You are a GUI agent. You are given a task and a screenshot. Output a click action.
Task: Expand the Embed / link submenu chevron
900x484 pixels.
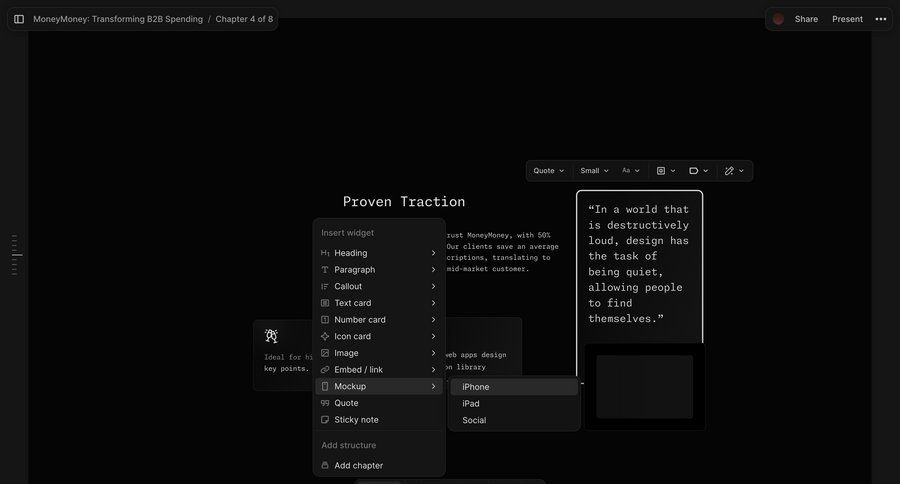click(433, 370)
